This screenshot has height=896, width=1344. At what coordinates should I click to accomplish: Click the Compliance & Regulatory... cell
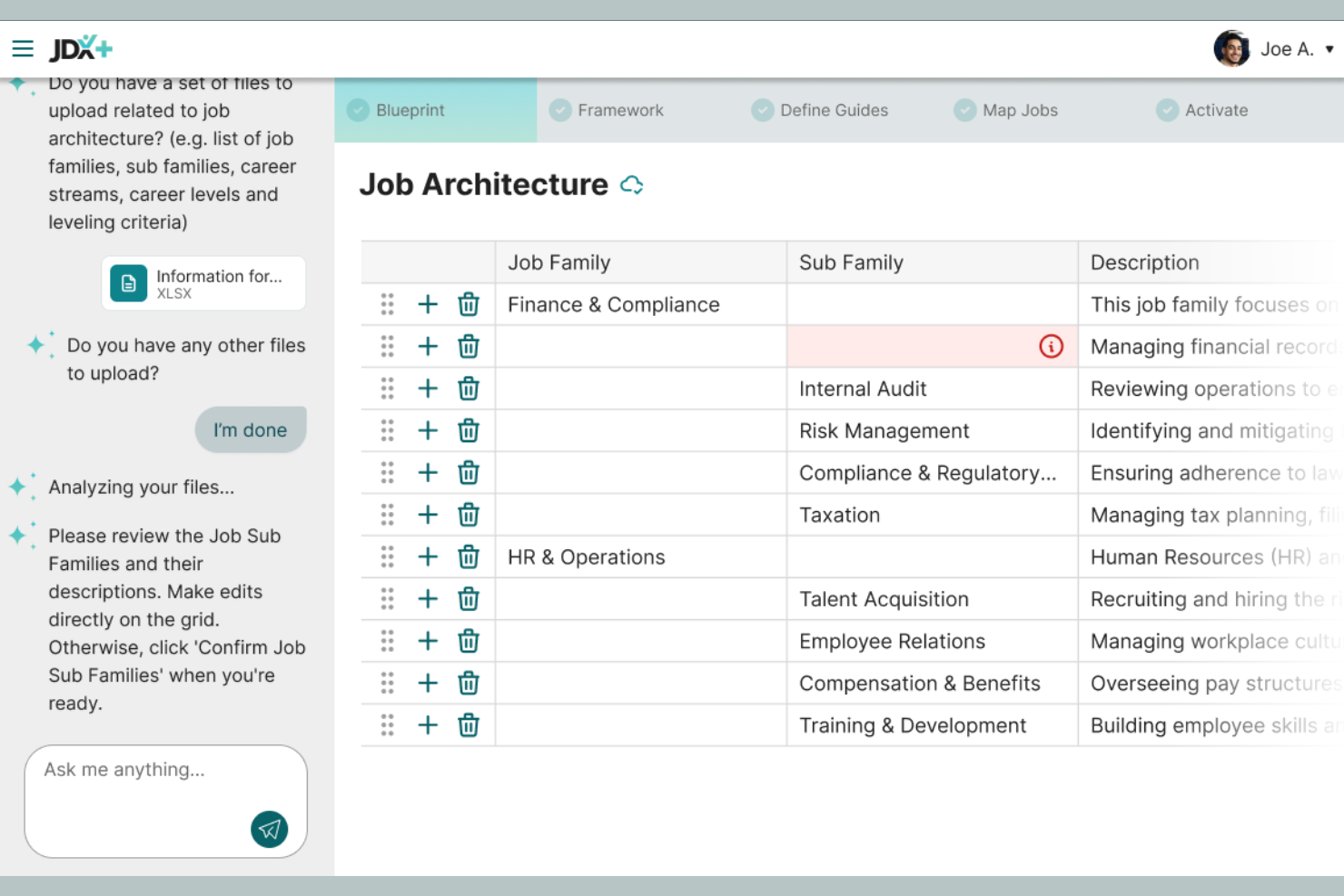(933, 472)
